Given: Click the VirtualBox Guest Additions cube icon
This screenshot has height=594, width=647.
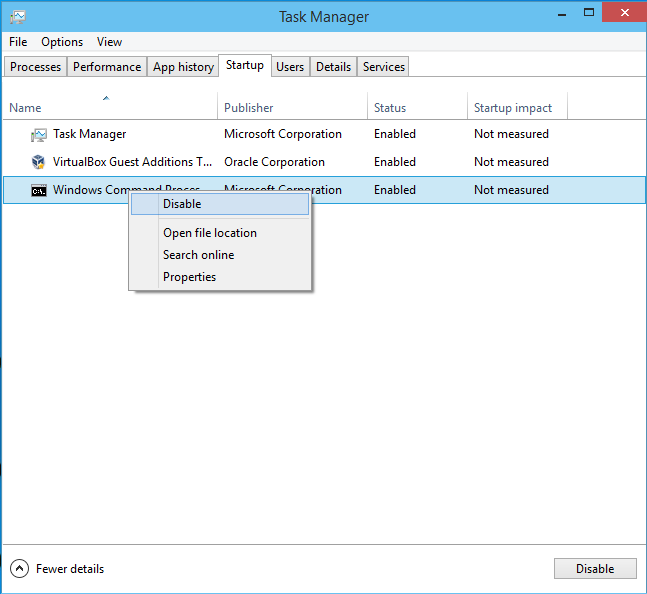Looking at the screenshot, I should click(38, 162).
